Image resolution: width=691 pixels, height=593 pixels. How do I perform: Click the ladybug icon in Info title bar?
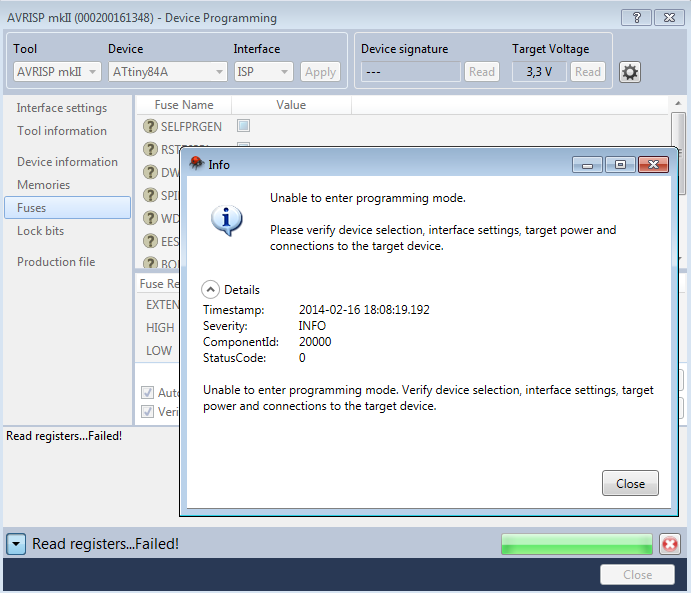(197, 163)
